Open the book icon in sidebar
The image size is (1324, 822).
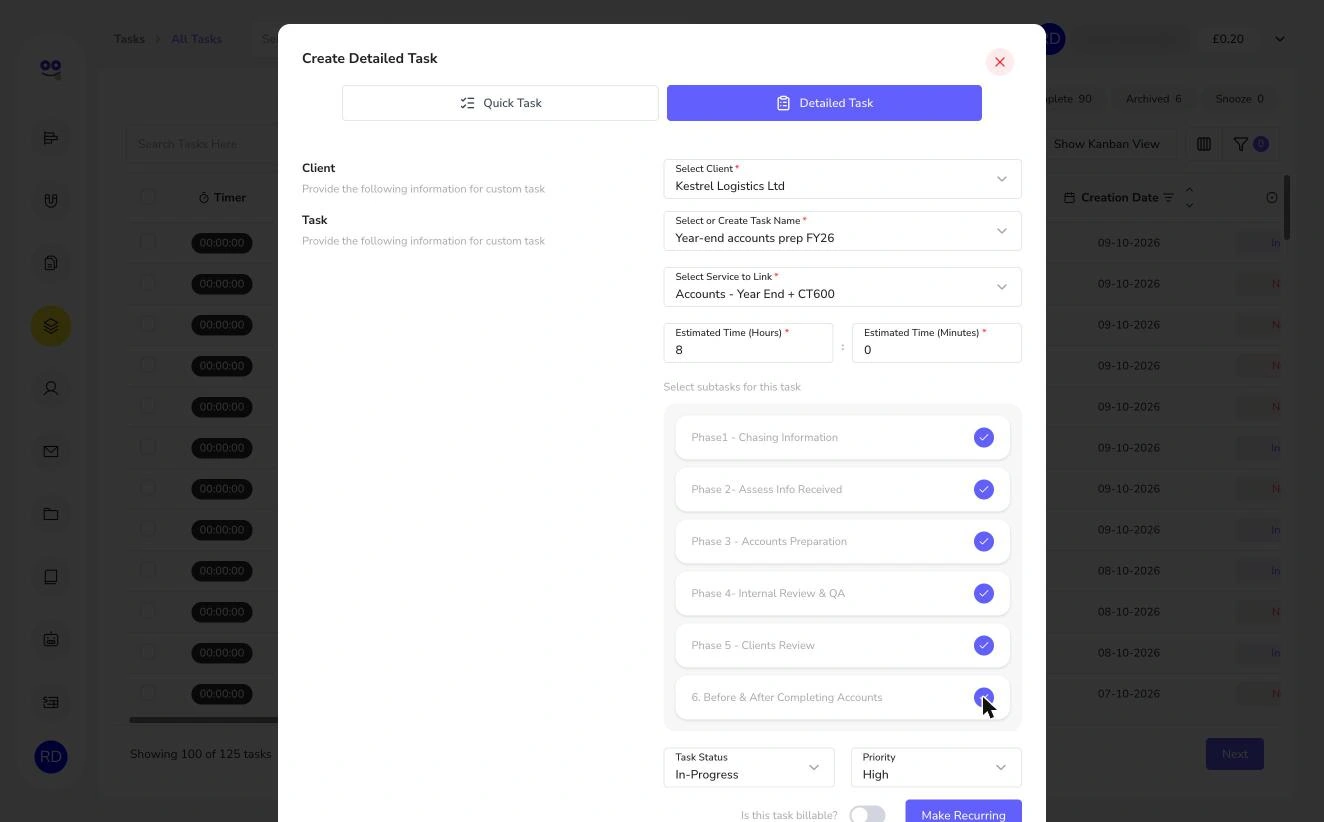click(x=51, y=576)
